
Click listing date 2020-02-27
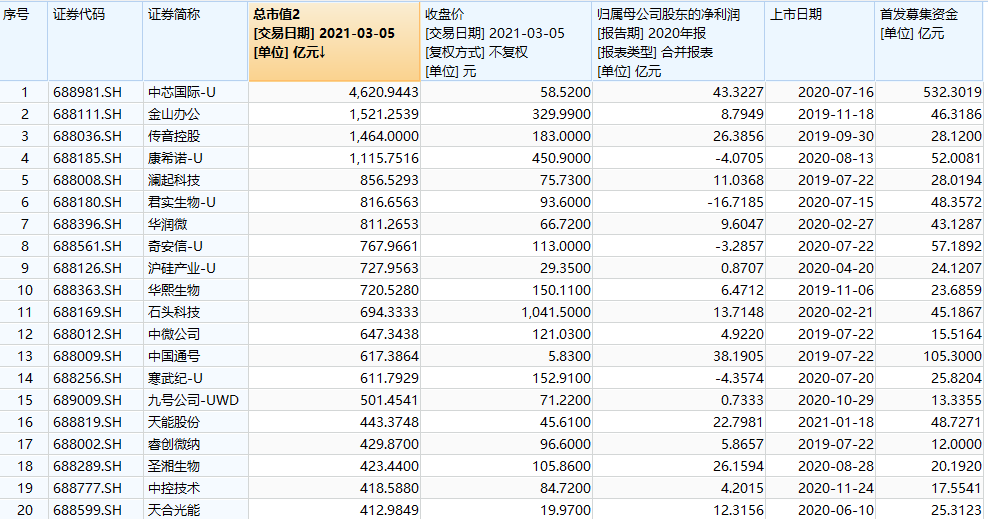pyautogui.click(x=836, y=224)
